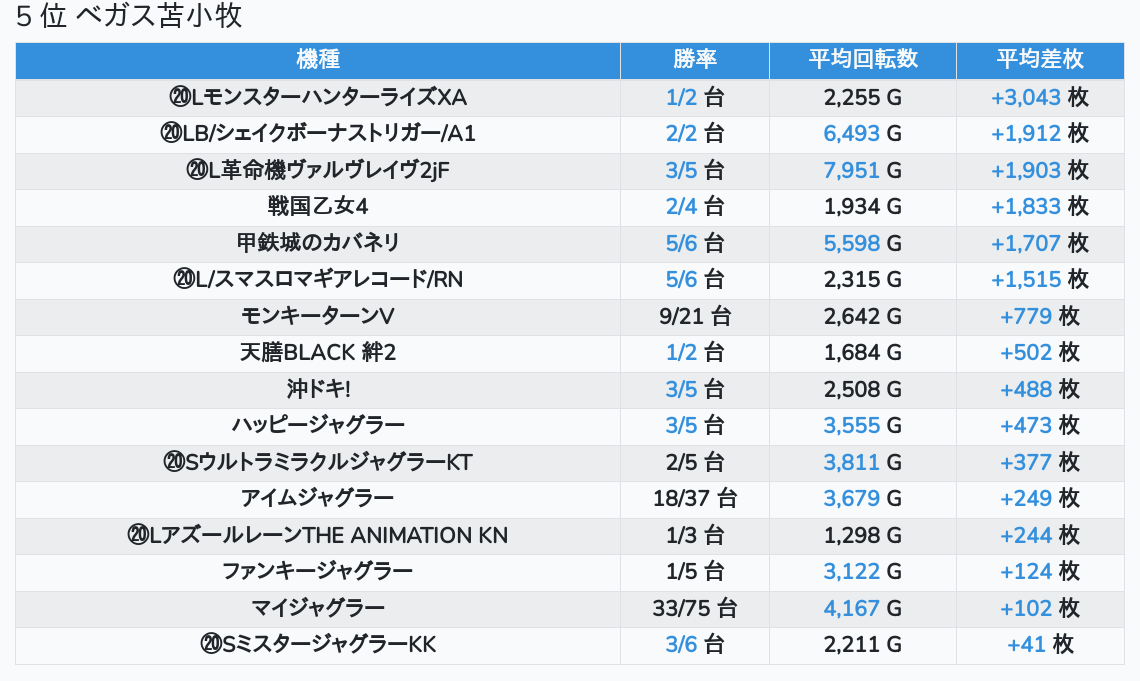The height and width of the screenshot is (681, 1140).
Task: Click the ⑳ icon beside LアズールレーンTHE ANIMATION KN
Action: point(138,535)
